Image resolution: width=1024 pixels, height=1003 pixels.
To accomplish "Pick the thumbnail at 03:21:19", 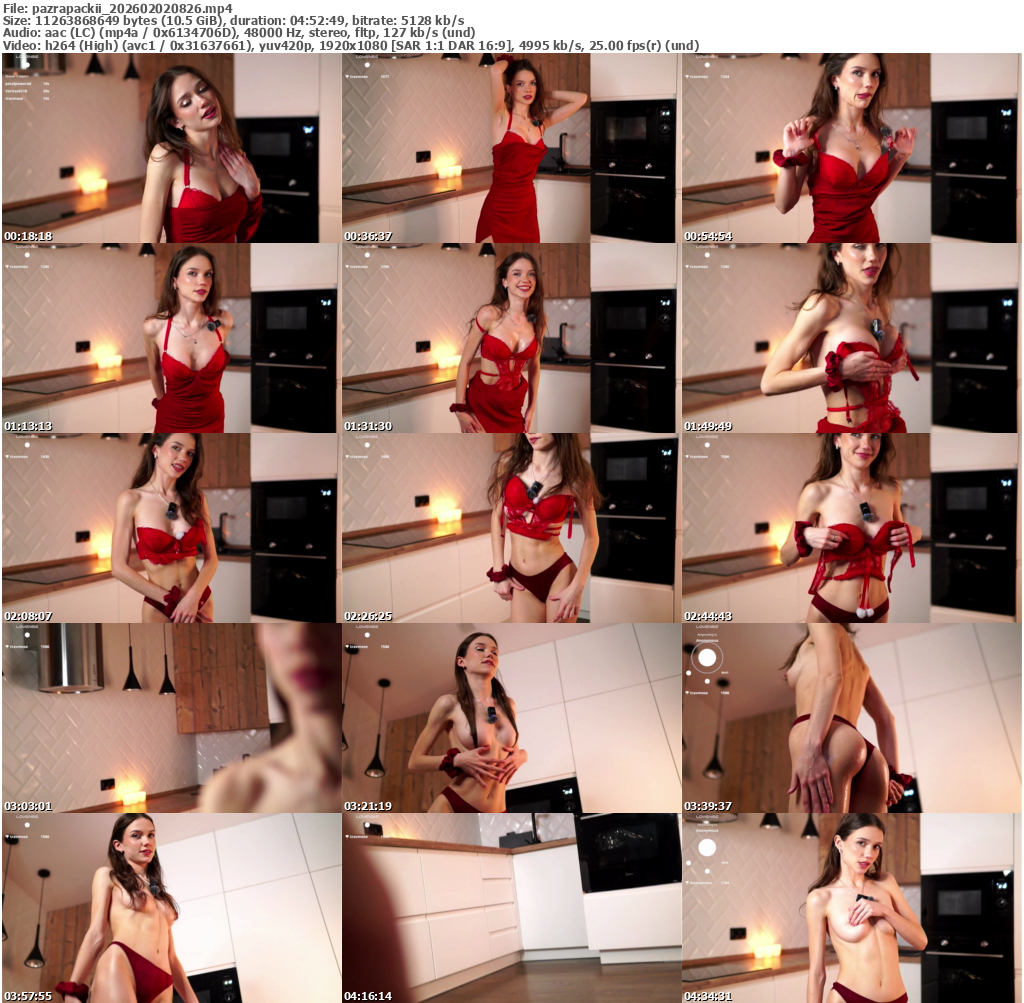I will tap(511, 718).
